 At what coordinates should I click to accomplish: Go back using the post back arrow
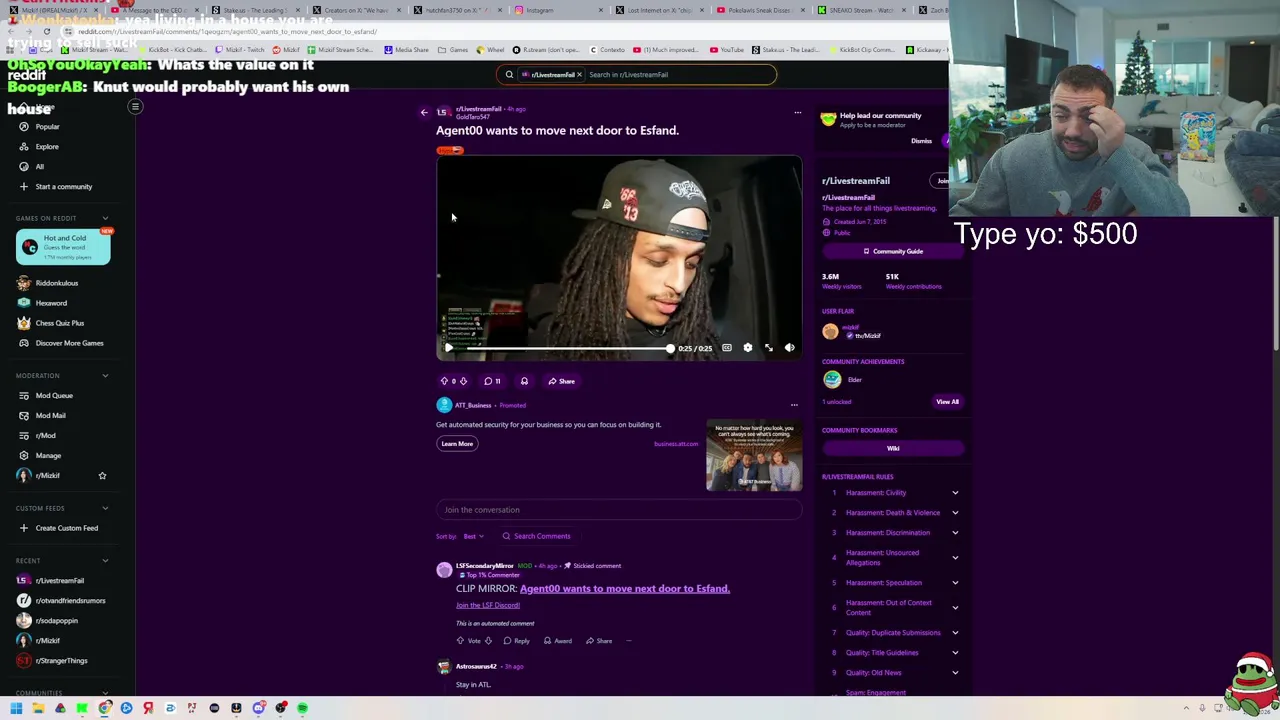(424, 113)
